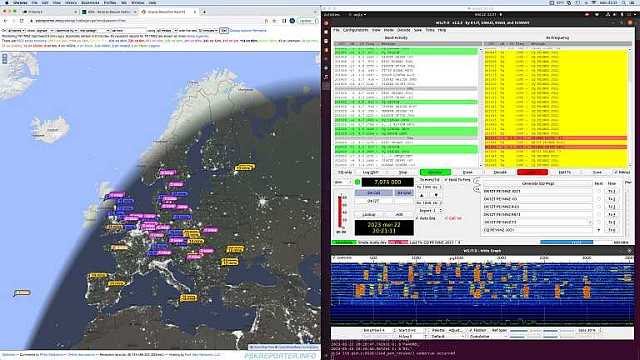Click the red Enable Tx button
The height and width of the screenshot is (360, 640).
tap(532, 173)
